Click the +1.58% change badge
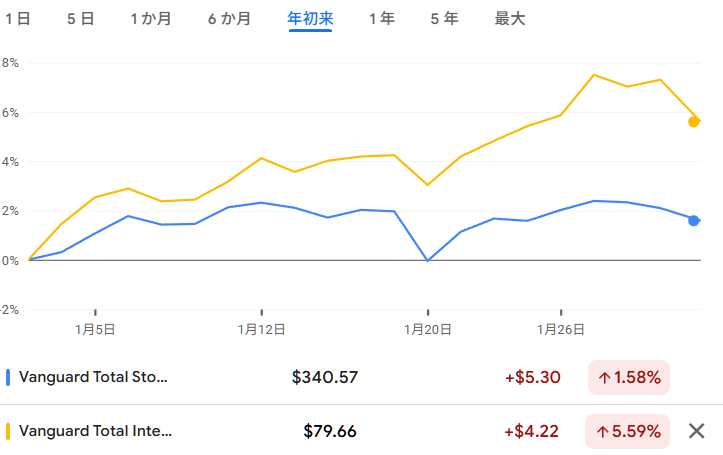This screenshot has height=455, width=723. pyautogui.click(x=629, y=377)
